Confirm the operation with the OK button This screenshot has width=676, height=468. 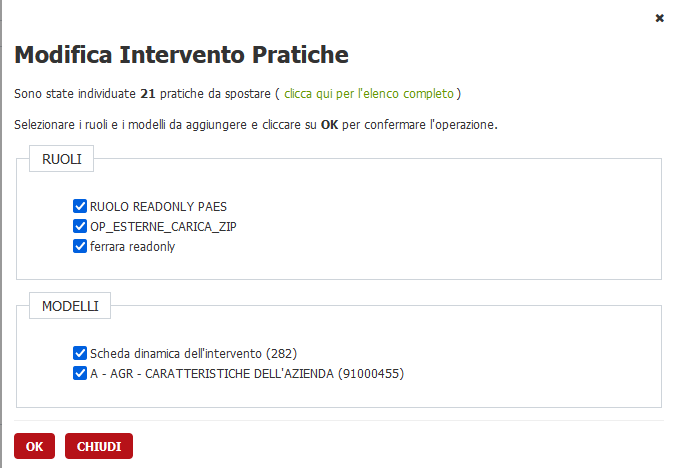[x=34, y=446]
